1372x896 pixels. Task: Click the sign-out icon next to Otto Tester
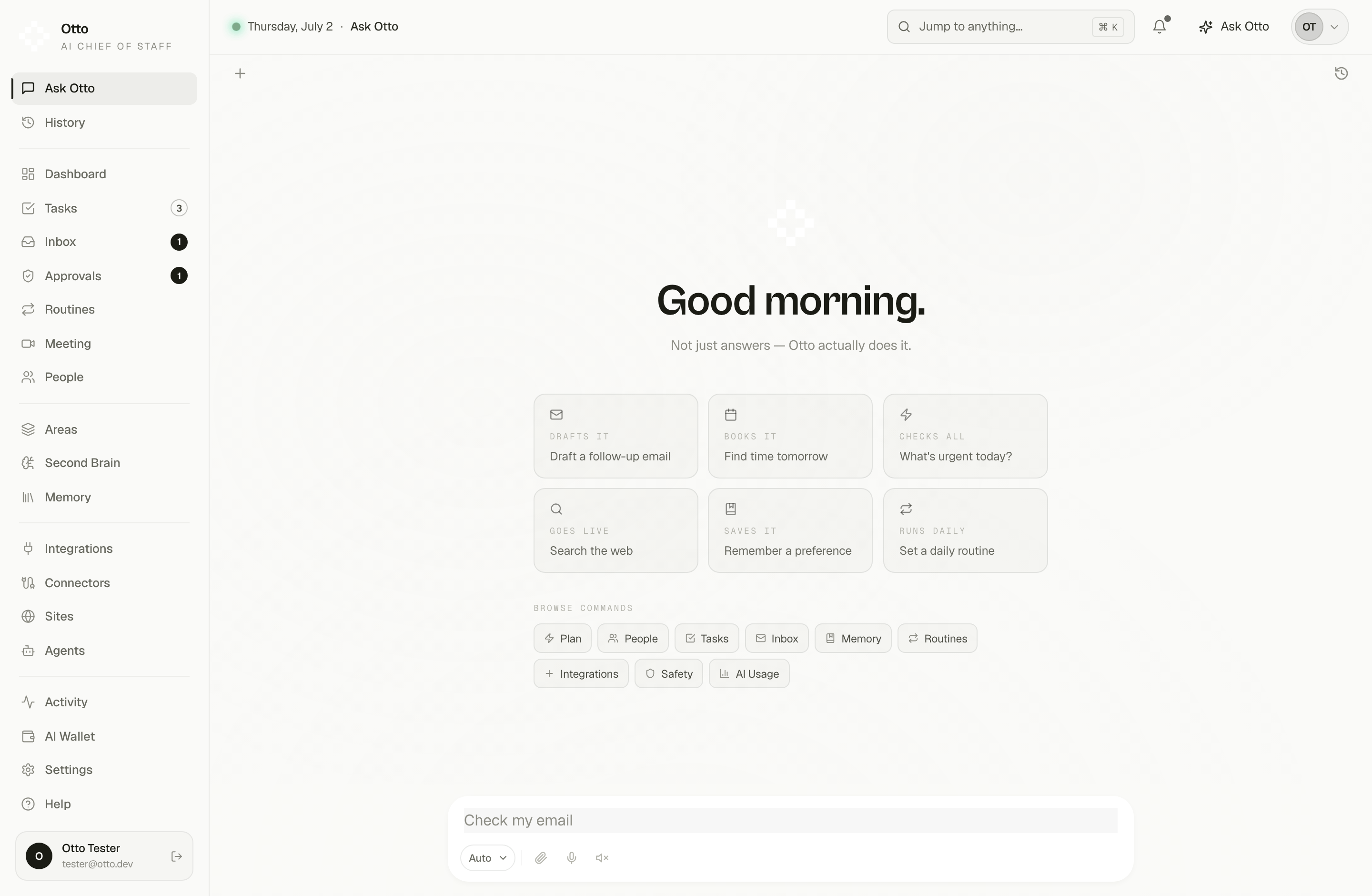pyautogui.click(x=177, y=856)
